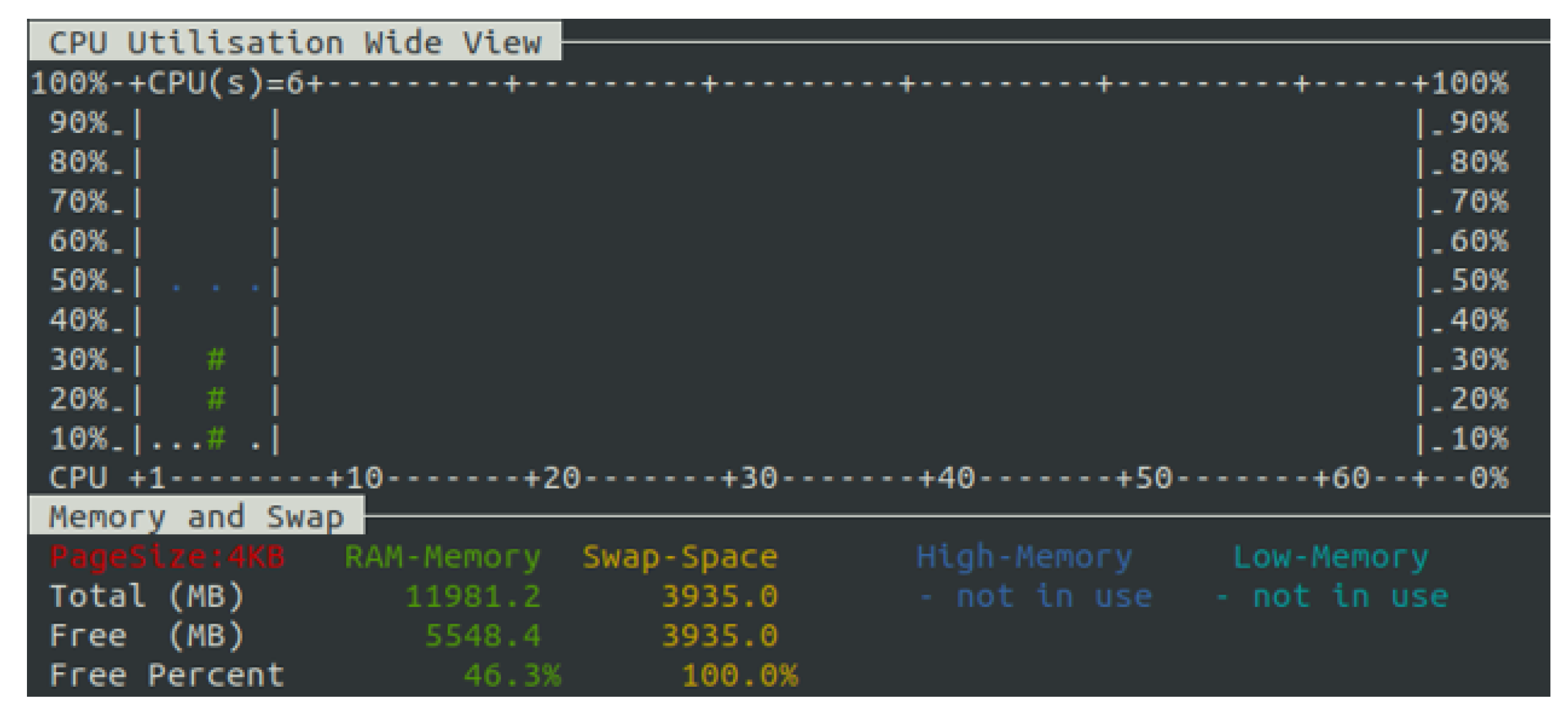Click RAM total value 11981.2

pyautogui.click(x=473, y=597)
